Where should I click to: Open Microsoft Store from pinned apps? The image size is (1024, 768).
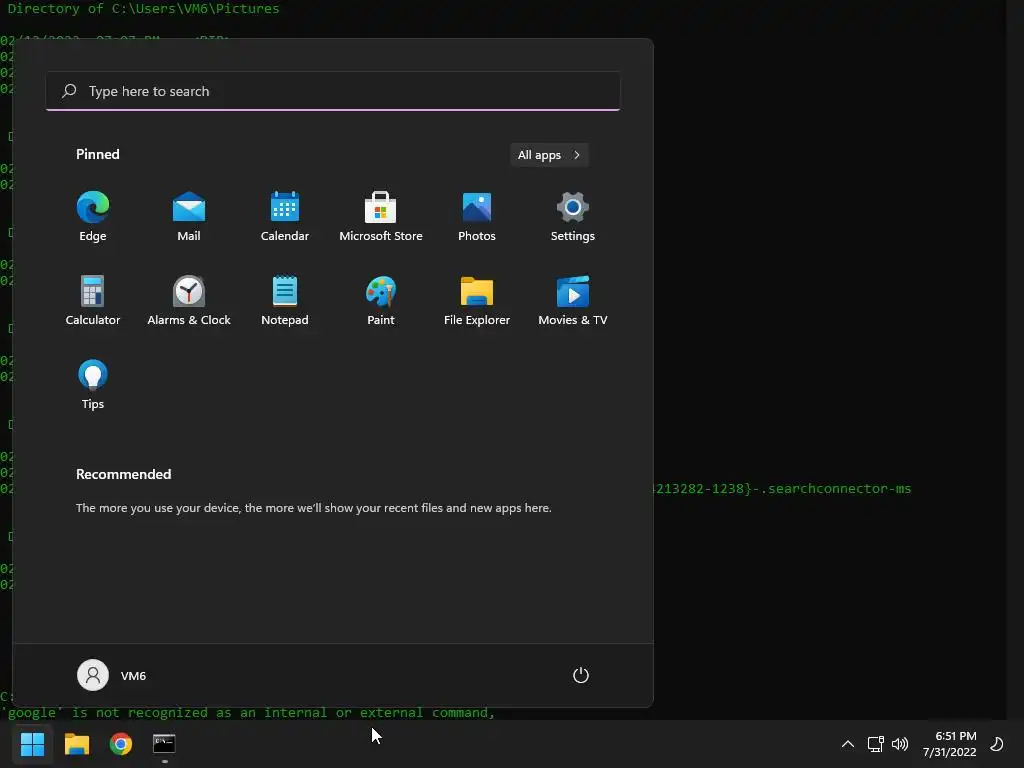(x=381, y=217)
